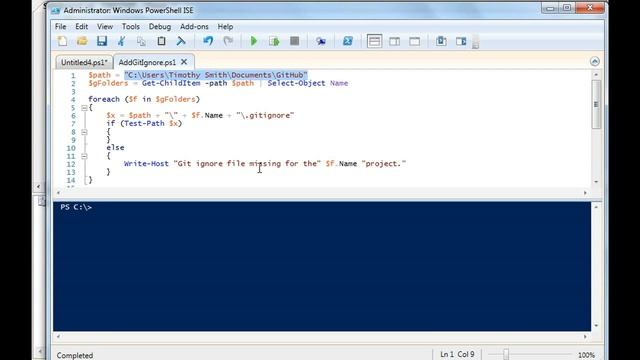Open the View menu
Image resolution: width=640 pixels, height=360 pixels.
pos(105,27)
